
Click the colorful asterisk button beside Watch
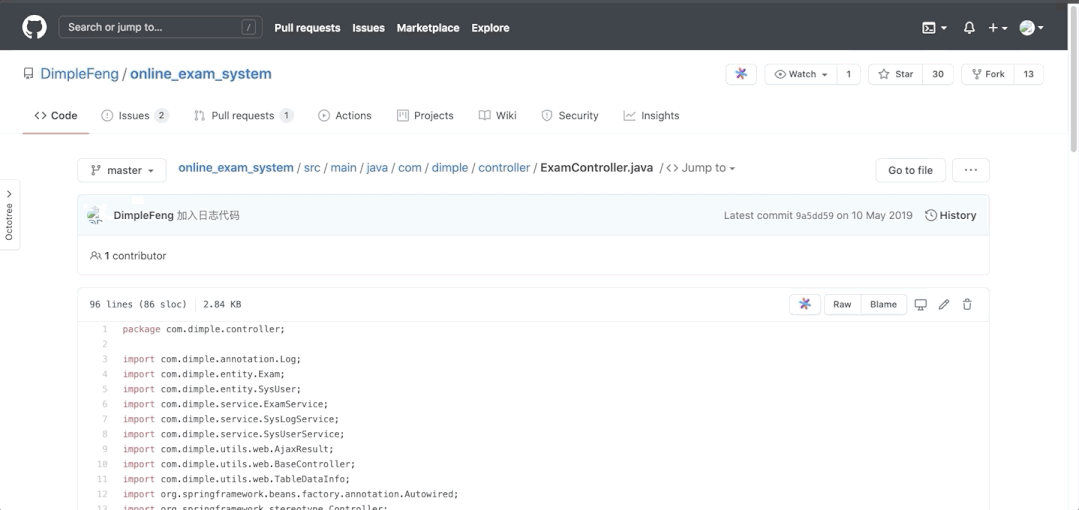[741, 74]
